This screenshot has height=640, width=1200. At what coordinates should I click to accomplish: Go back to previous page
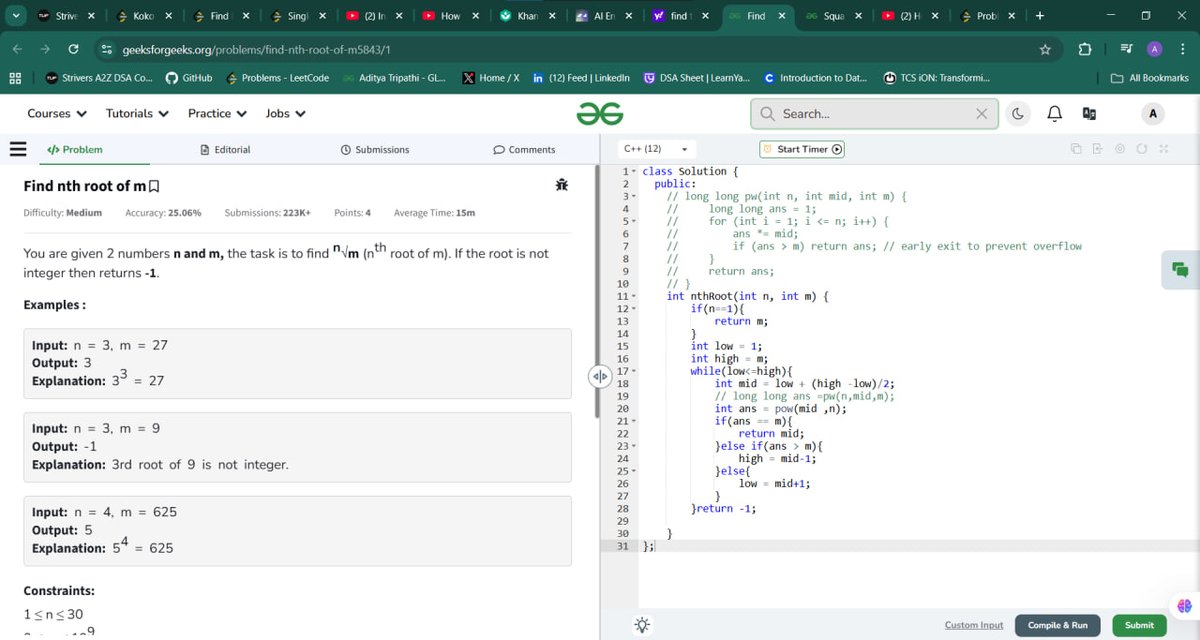pos(17,49)
